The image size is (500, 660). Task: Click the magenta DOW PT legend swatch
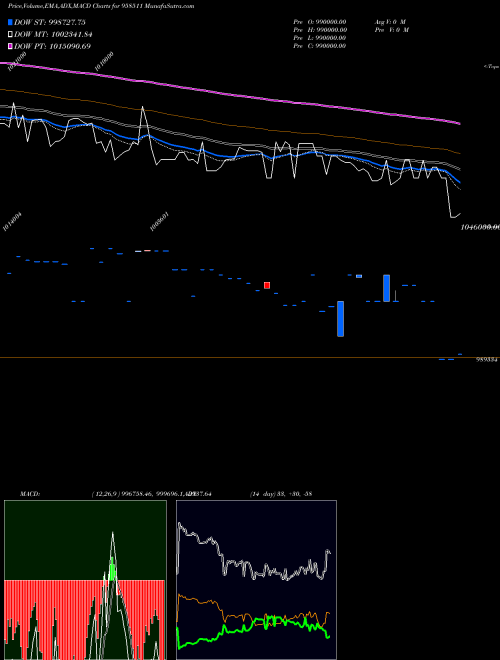pyautogui.click(x=11, y=46)
